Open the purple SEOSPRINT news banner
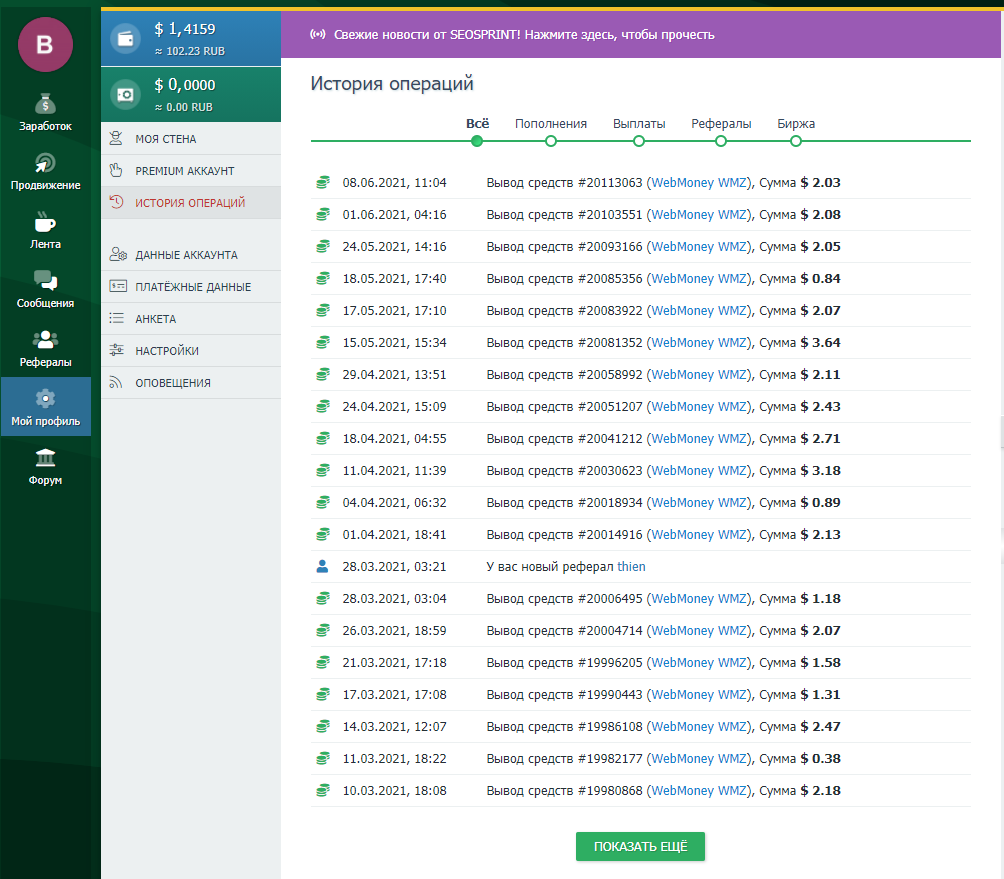This screenshot has height=879, width=1004. 642,35
